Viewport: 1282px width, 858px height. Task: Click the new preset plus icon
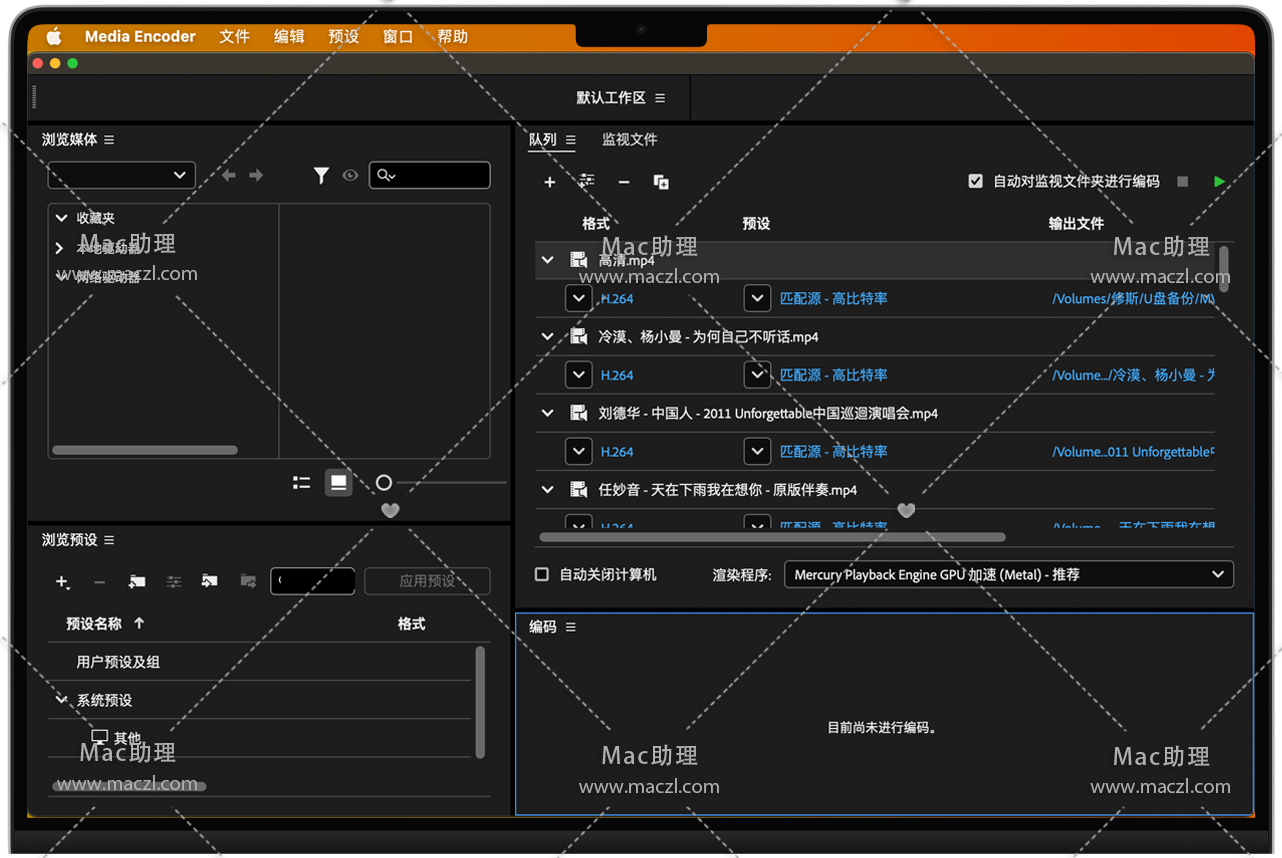pyautogui.click(x=62, y=581)
